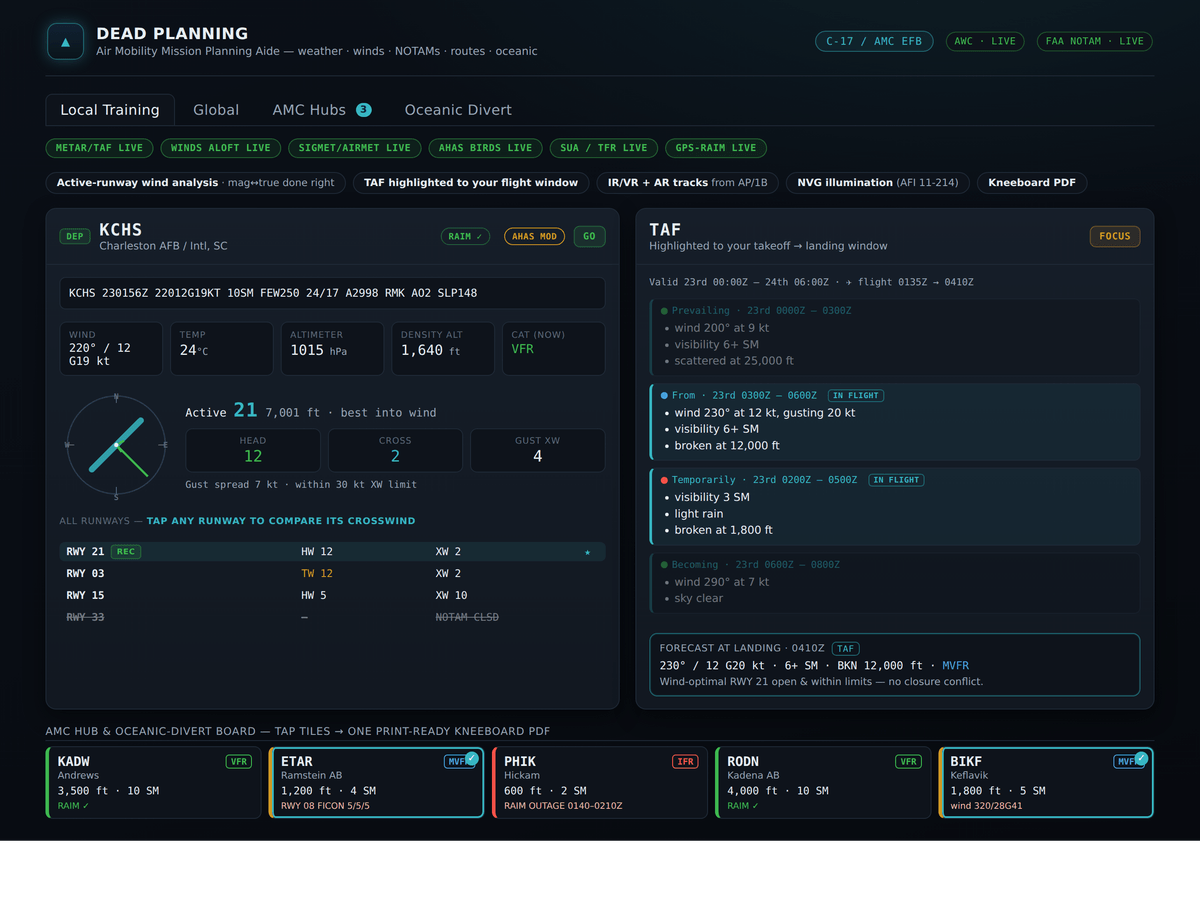Click the From 0300Z – 0600Z TAF block
Screen dimensions: 1200x917
click(894, 422)
